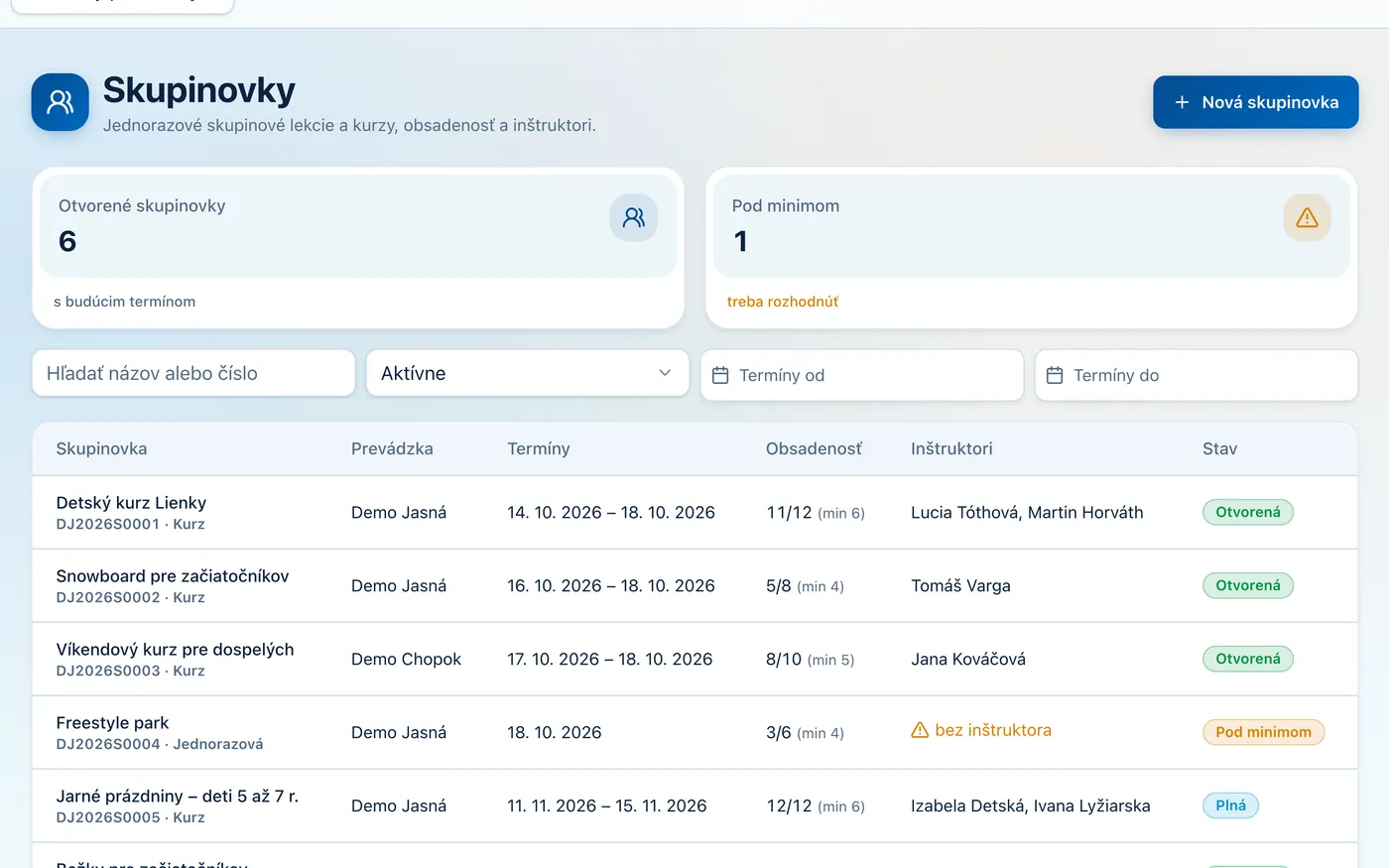Open the Aktívne status filter dropdown
Image resolution: width=1389 pixels, height=868 pixels.
tap(528, 373)
